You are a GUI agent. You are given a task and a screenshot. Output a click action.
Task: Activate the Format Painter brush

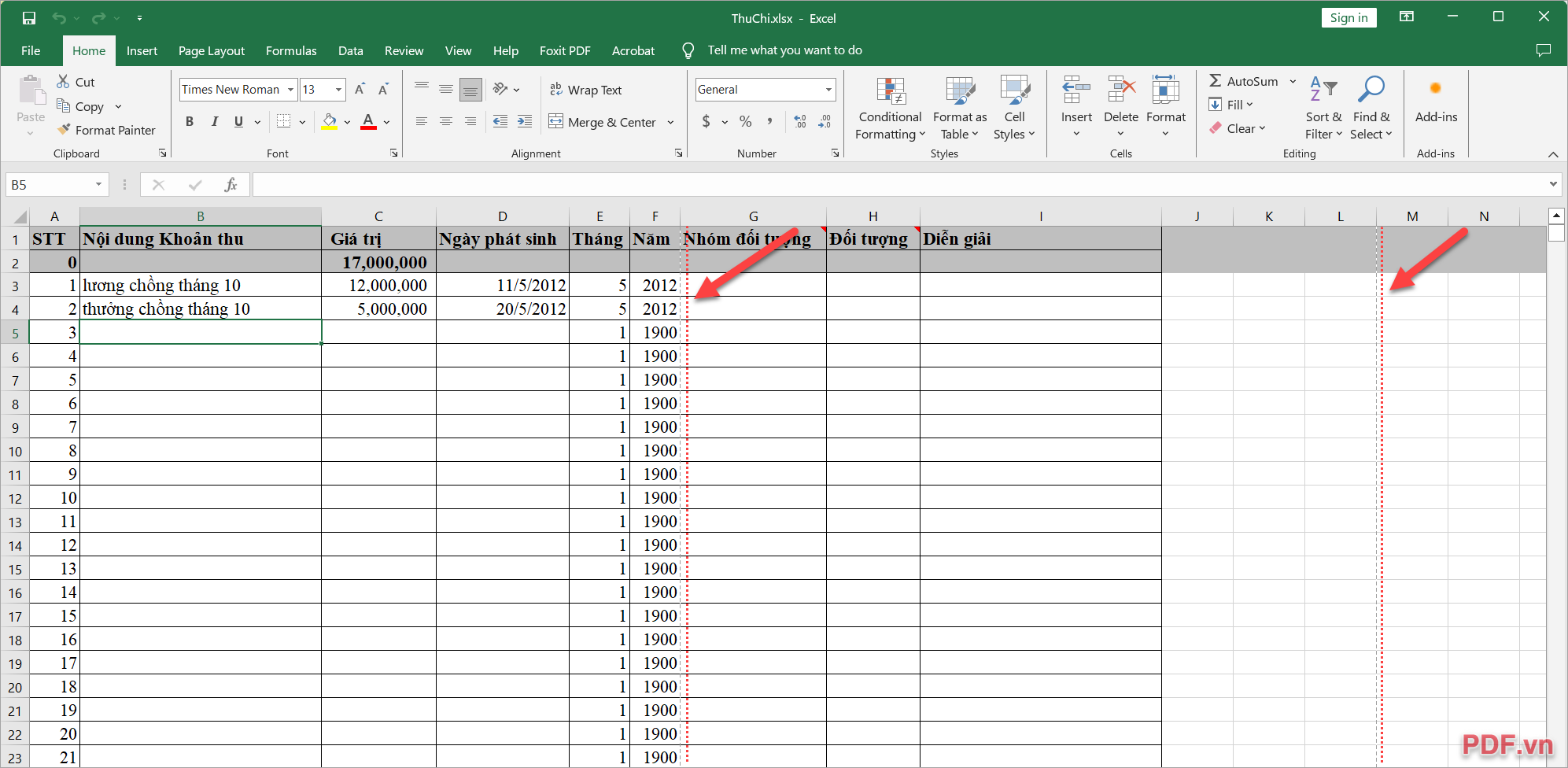[x=106, y=130]
